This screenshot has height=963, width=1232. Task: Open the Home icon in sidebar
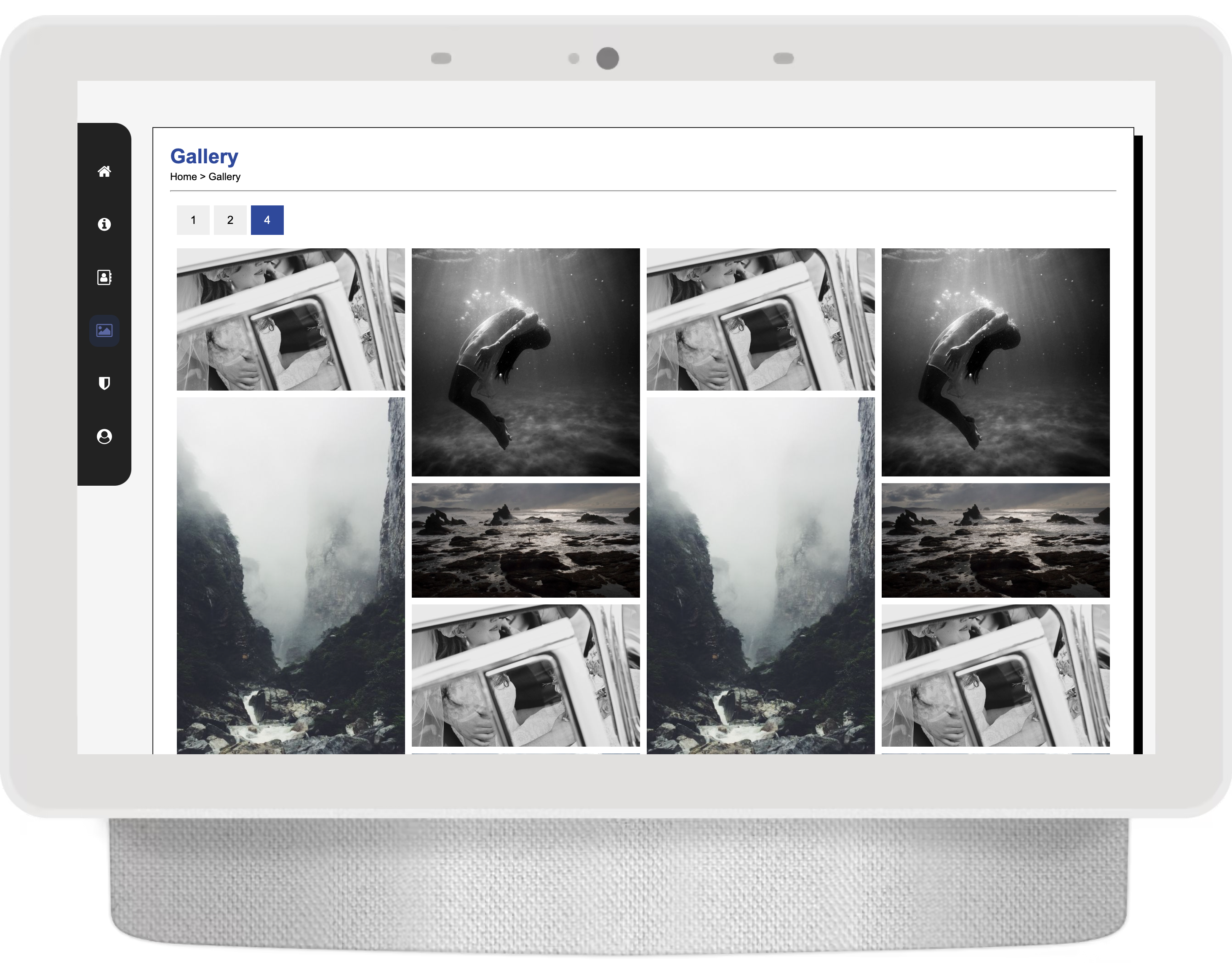coord(104,171)
